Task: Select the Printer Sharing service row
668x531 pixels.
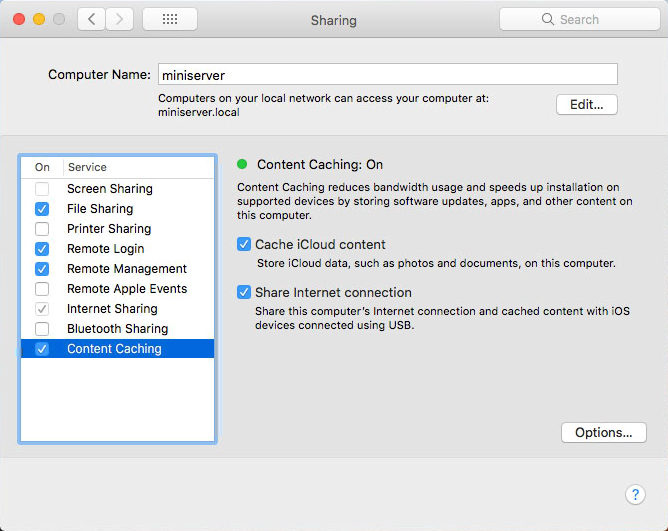Action: pos(118,229)
